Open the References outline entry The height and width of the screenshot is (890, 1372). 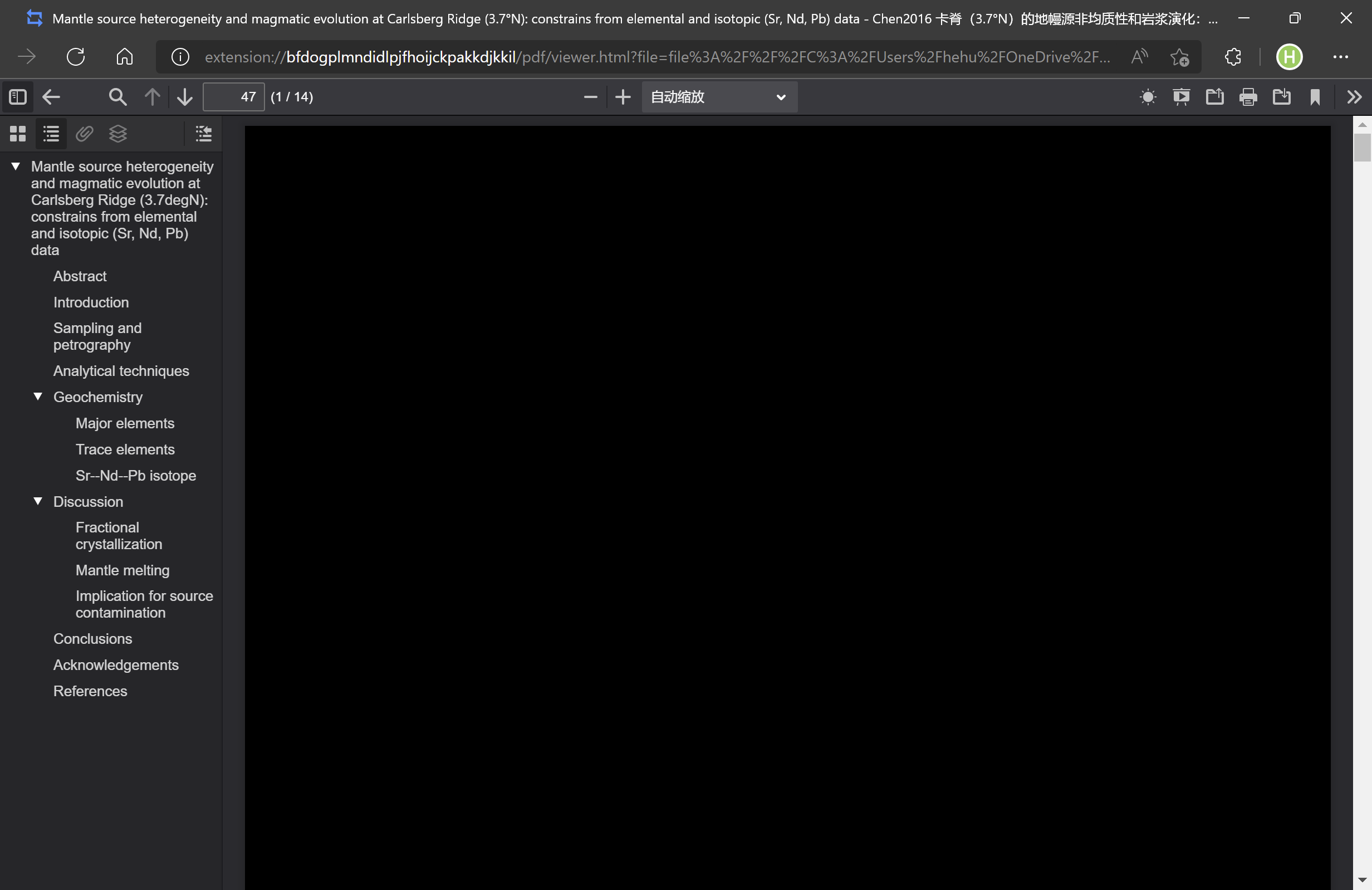[x=90, y=691]
